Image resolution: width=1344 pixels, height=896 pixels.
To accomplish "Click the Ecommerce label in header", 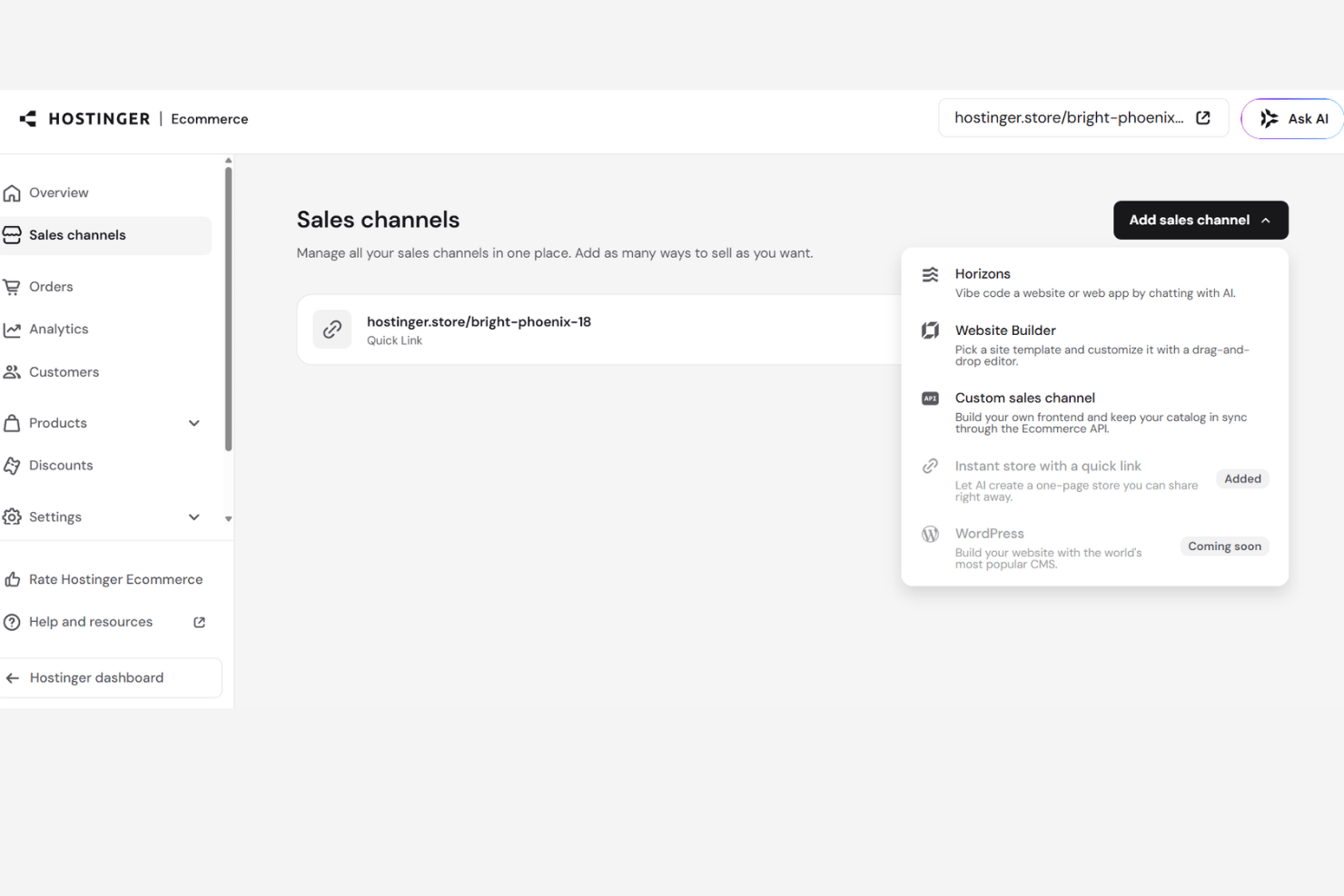I will [x=210, y=119].
